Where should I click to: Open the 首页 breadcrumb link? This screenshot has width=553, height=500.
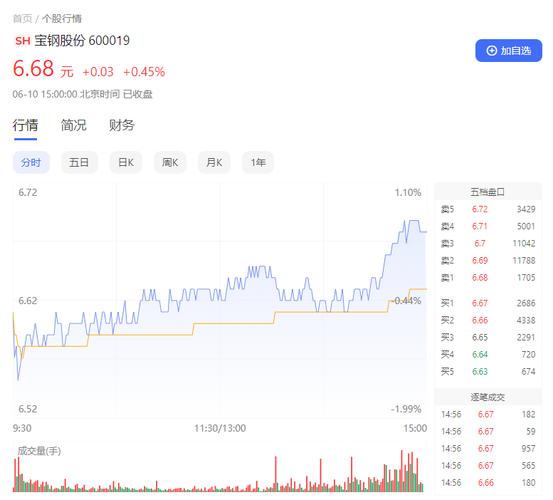tap(22, 18)
